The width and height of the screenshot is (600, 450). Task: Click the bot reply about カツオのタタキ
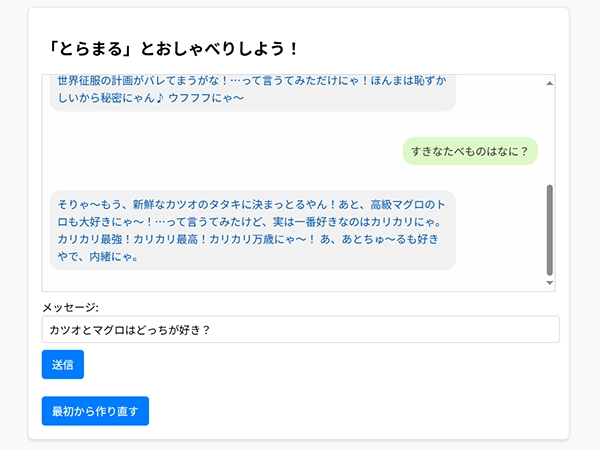click(x=252, y=230)
